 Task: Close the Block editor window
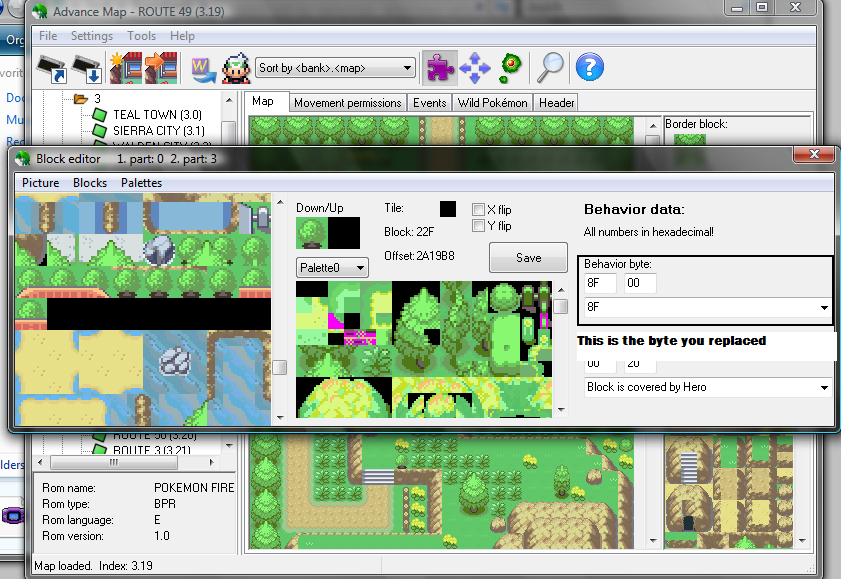[x=814, y=154]
